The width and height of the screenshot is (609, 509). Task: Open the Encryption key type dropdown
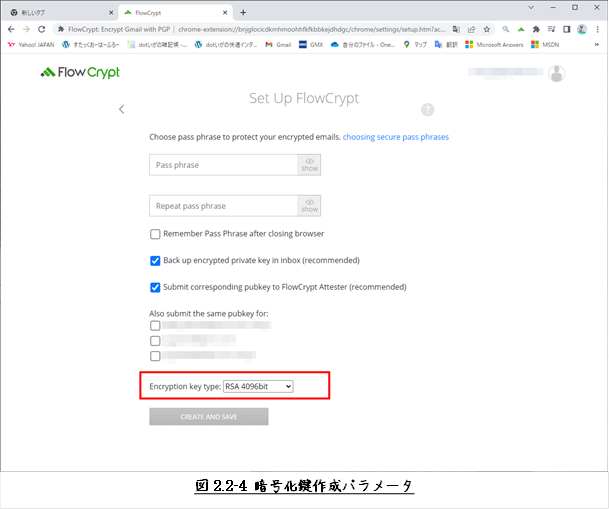tap(258, 387)
